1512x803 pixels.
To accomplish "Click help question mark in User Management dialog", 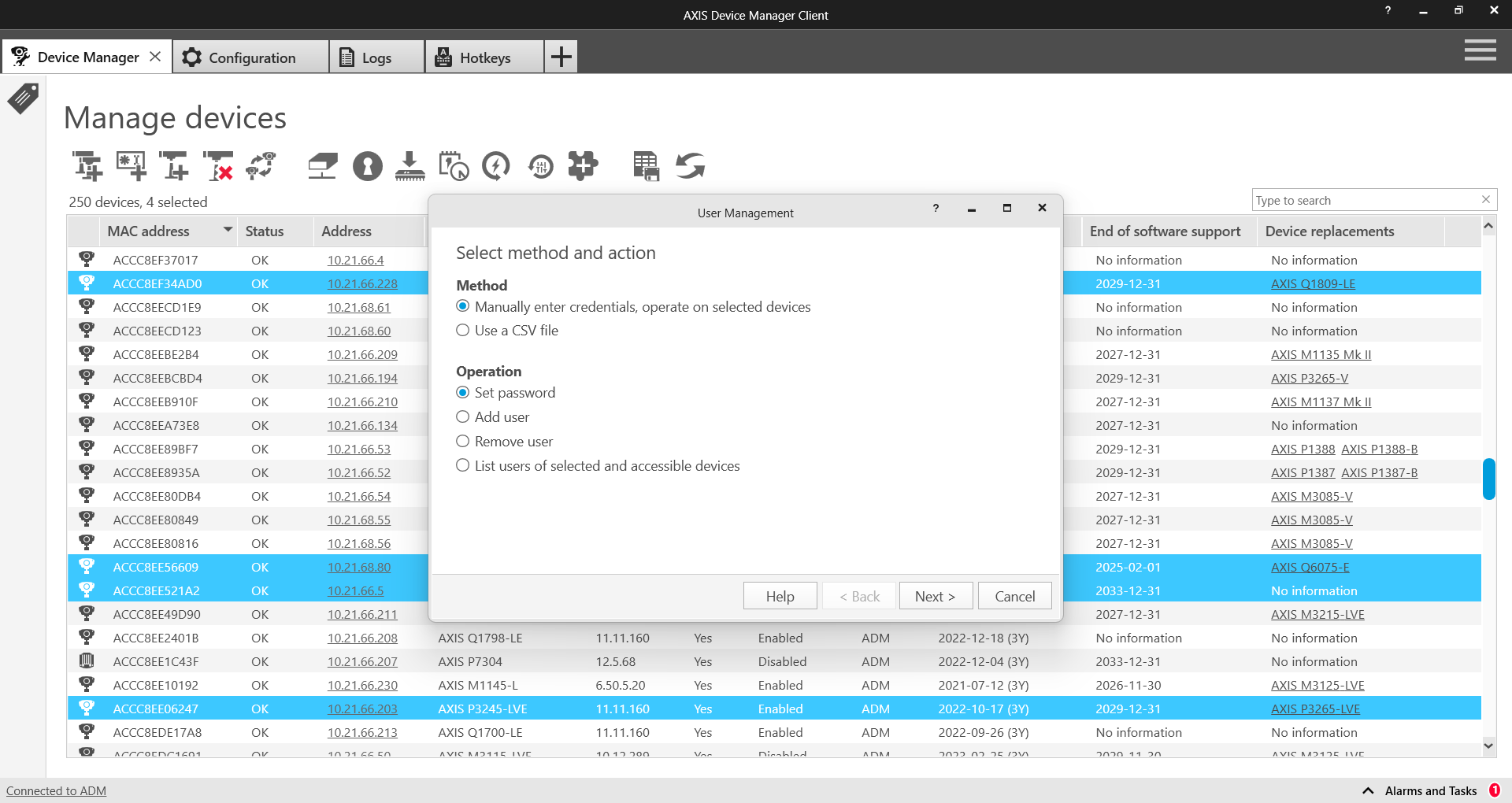I will tap(936, 208).
